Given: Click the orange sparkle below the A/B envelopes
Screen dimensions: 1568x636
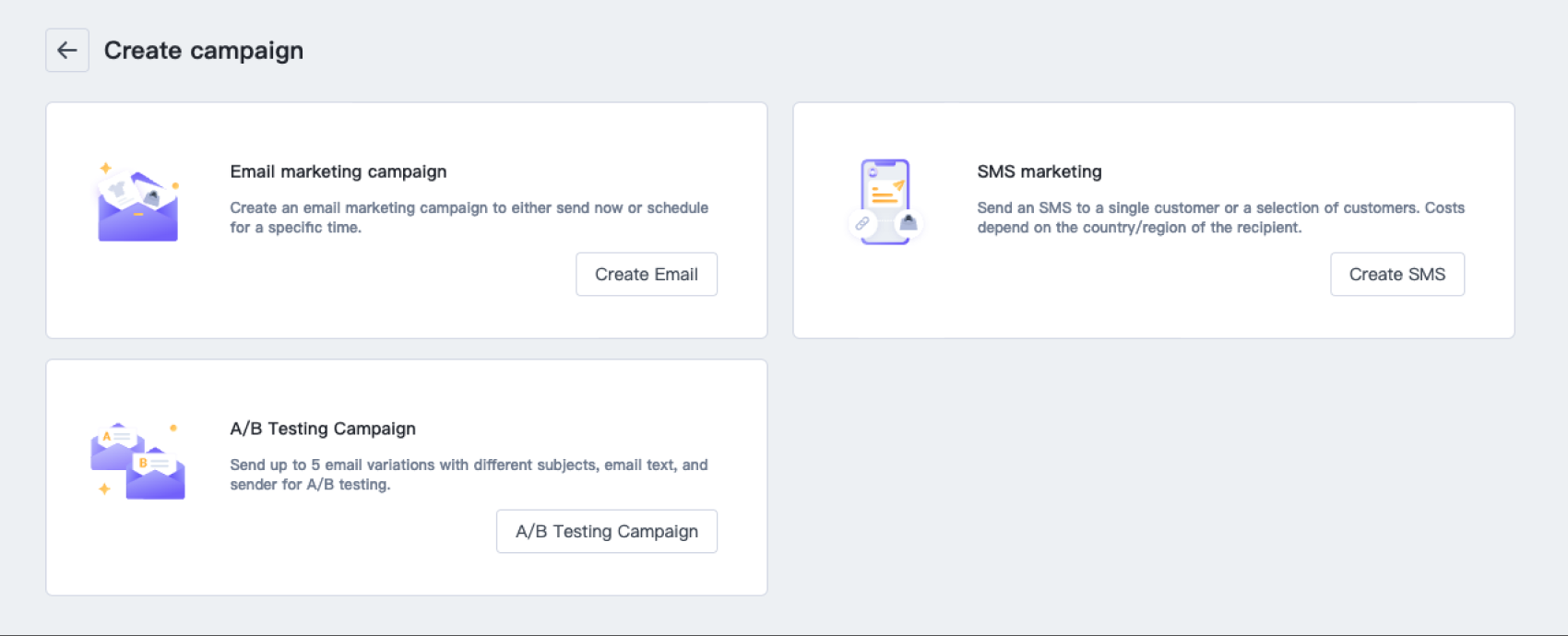Looking at the screenshot, I should pyautogui.click(x=104, y=489).
